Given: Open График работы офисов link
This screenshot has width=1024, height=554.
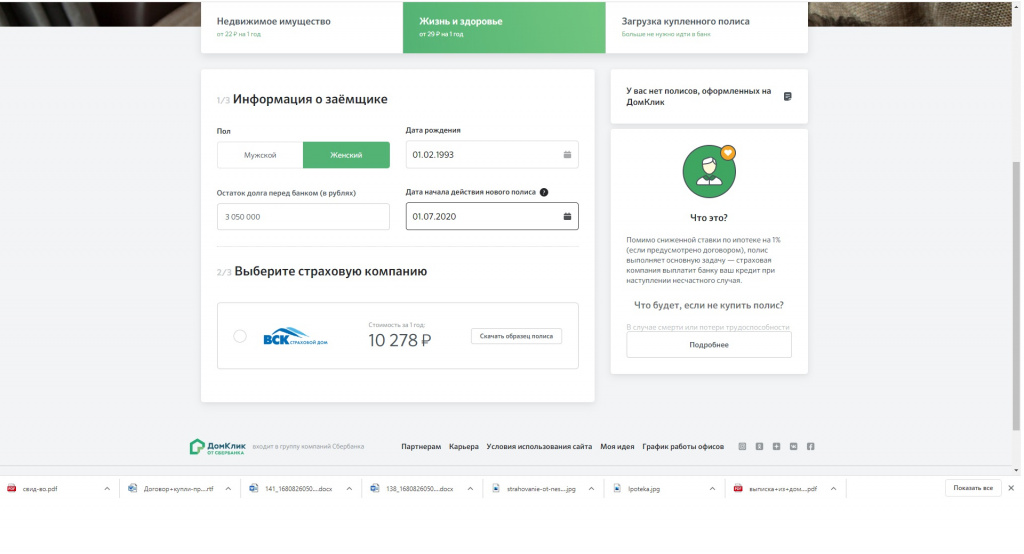Looking at the screenshot, I should (x=682, y=447).
